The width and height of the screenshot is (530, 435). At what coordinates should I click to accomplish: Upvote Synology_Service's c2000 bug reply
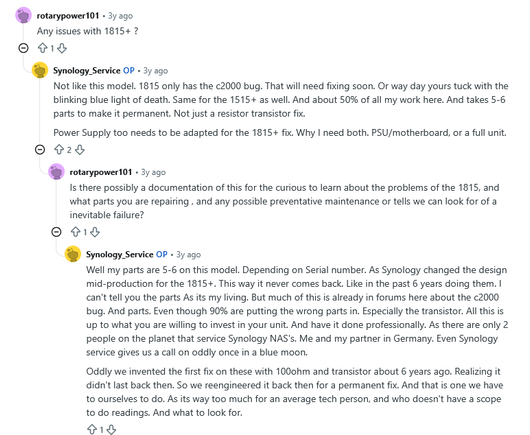pyautogui.click(x=59, y=150)
